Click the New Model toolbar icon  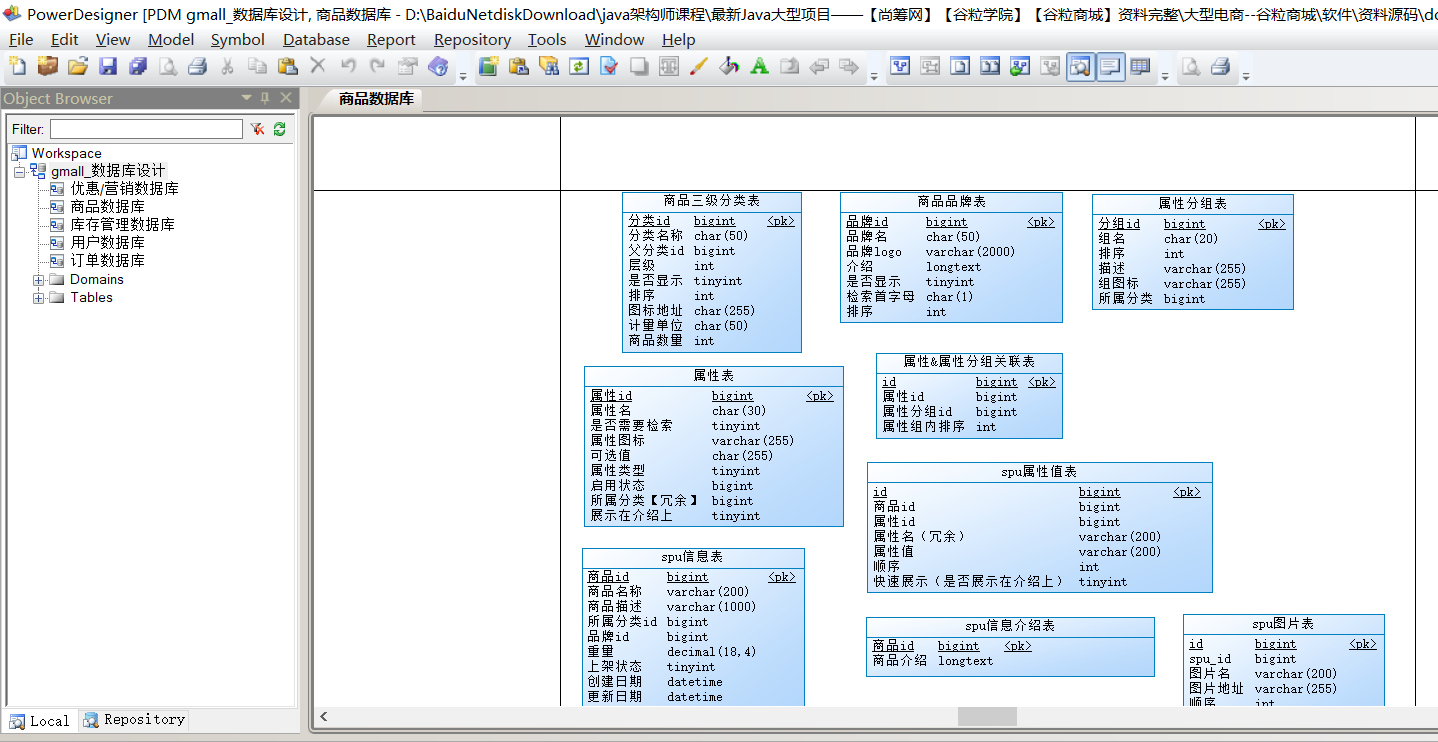[18, 66]
